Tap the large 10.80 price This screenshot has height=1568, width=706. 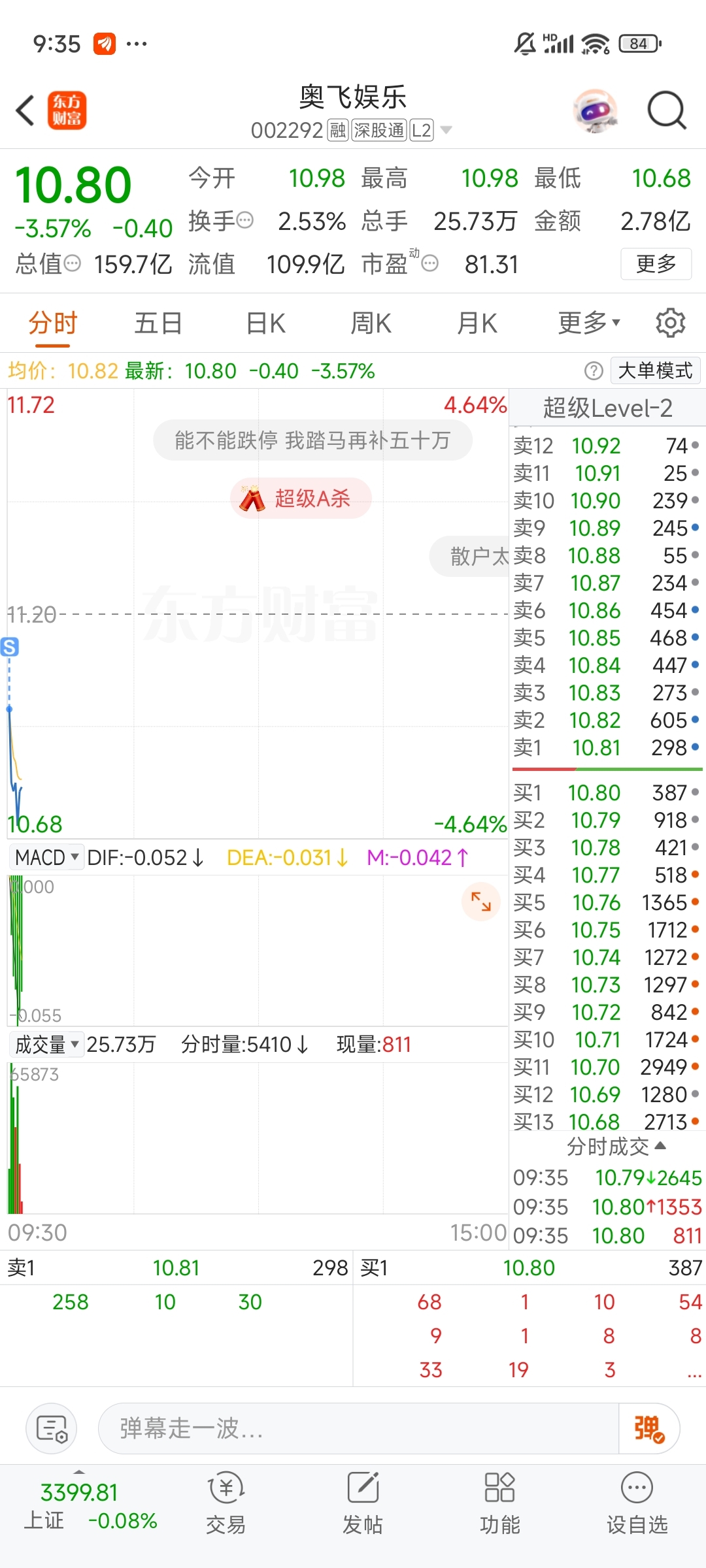pyautogui.click(x=73, y=185)
